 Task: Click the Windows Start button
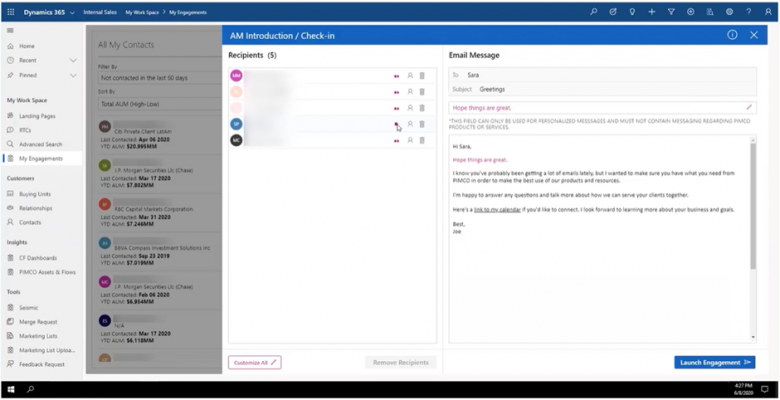point(11,389)
